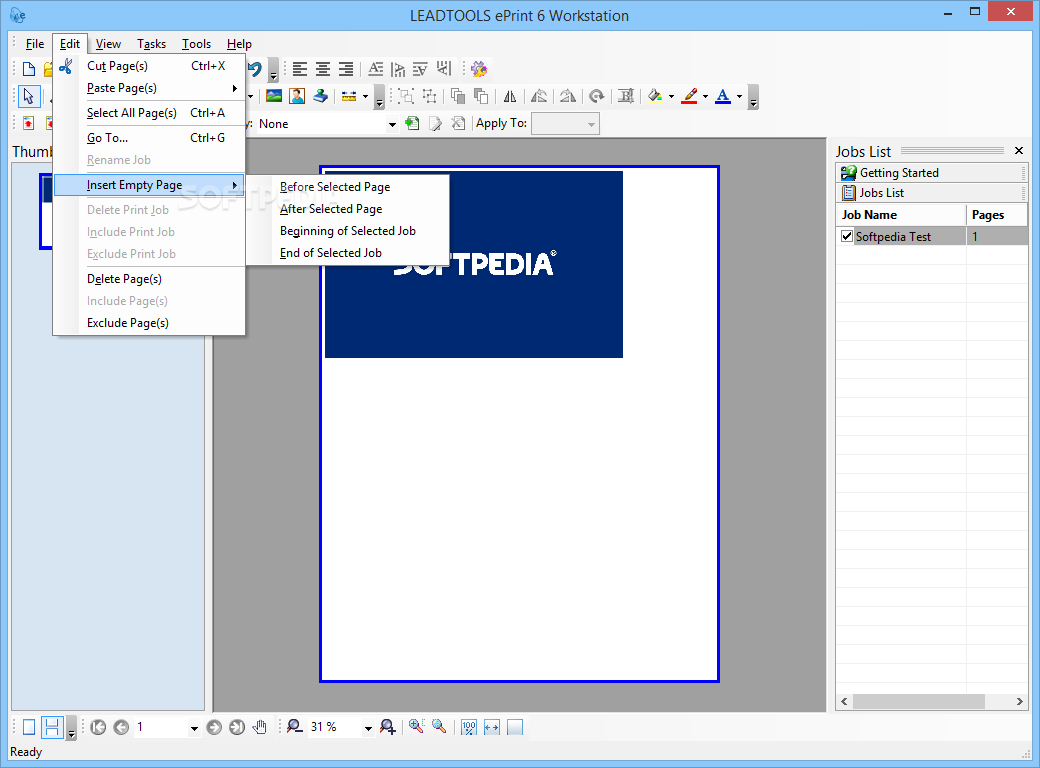The width and height of the screenshot is (1040, 768).
Task: Open fill color dropdown arrow
Action: pyautogui.click(x=671, y=97)
